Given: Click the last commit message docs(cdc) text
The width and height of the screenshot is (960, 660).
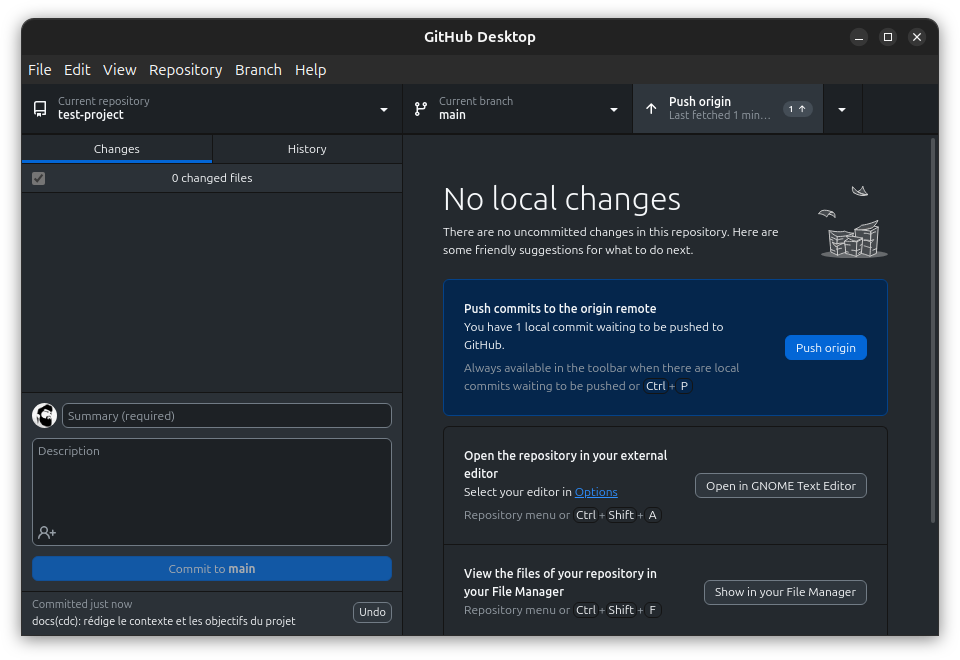Looking at the screenshot, I should [x=163, y=621].
